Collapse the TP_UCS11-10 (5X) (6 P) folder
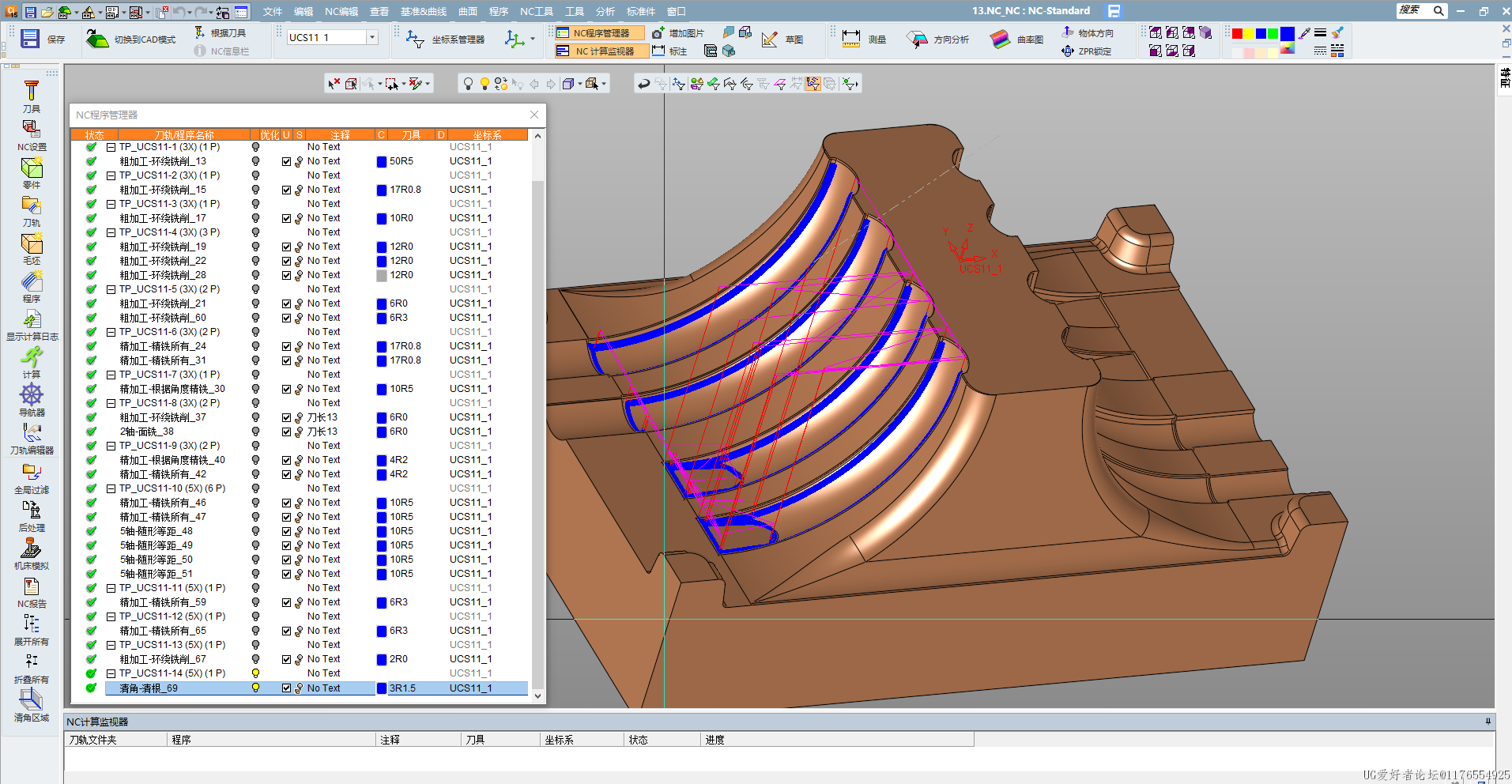Image resolution: width=1512 pixels, height=784 pixels. (111, 488)
